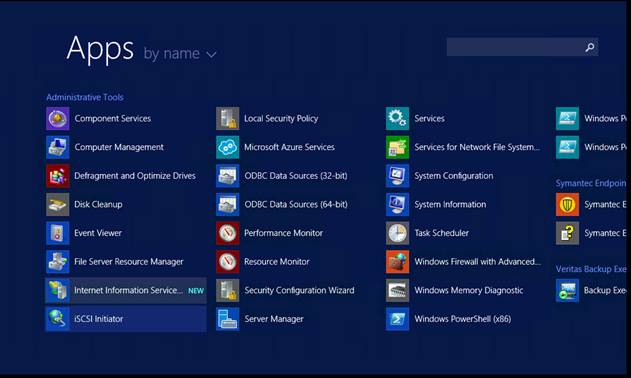Launch Computer Management via its icon

pyautogui.click(x=58, y=147)
